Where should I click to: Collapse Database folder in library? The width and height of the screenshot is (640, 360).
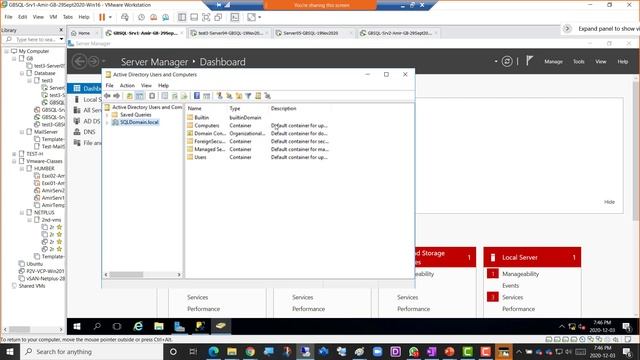[x=22, y=73]
